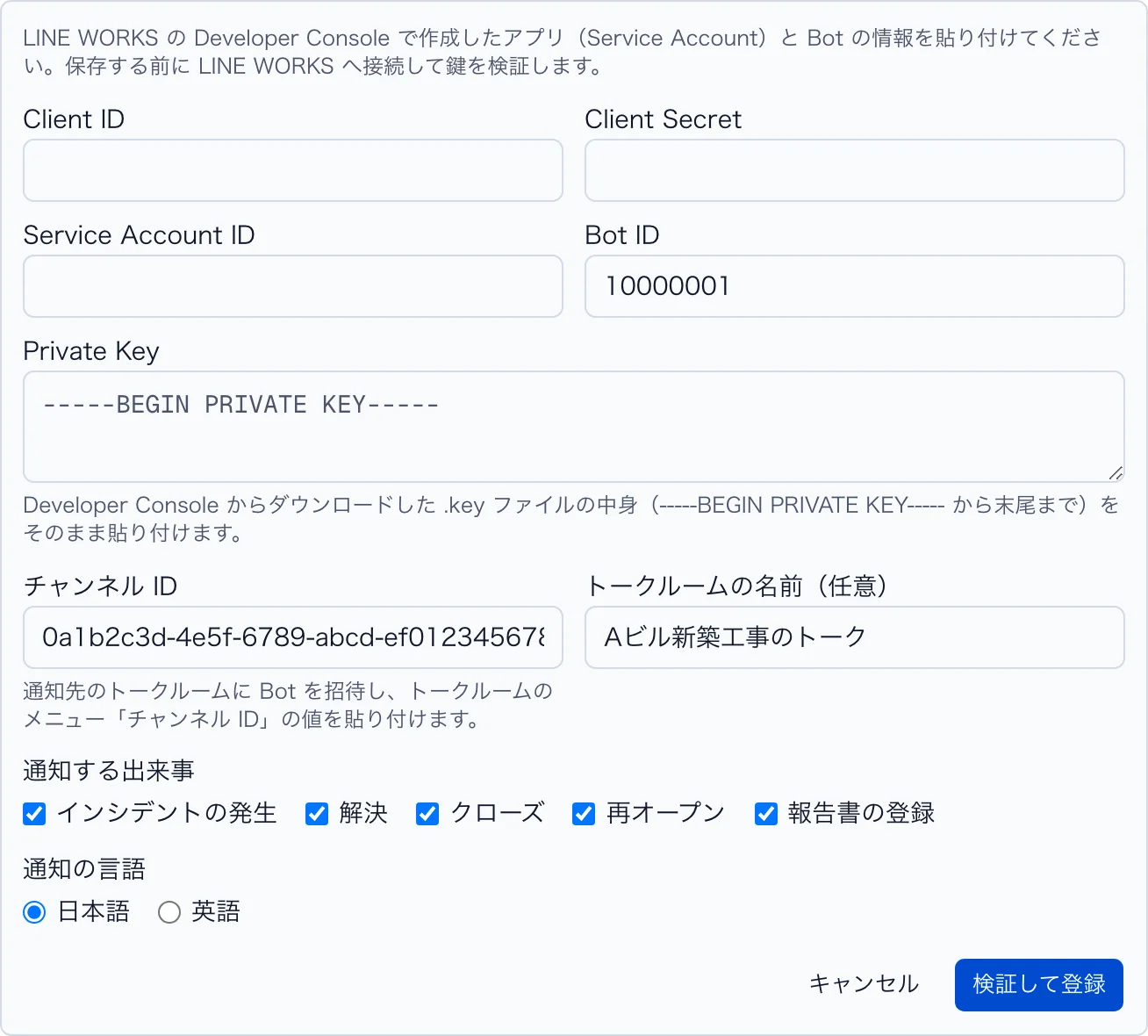
Task: Uncheck the インシデントの発生 checkbox
Action: (x=34, y=814)
